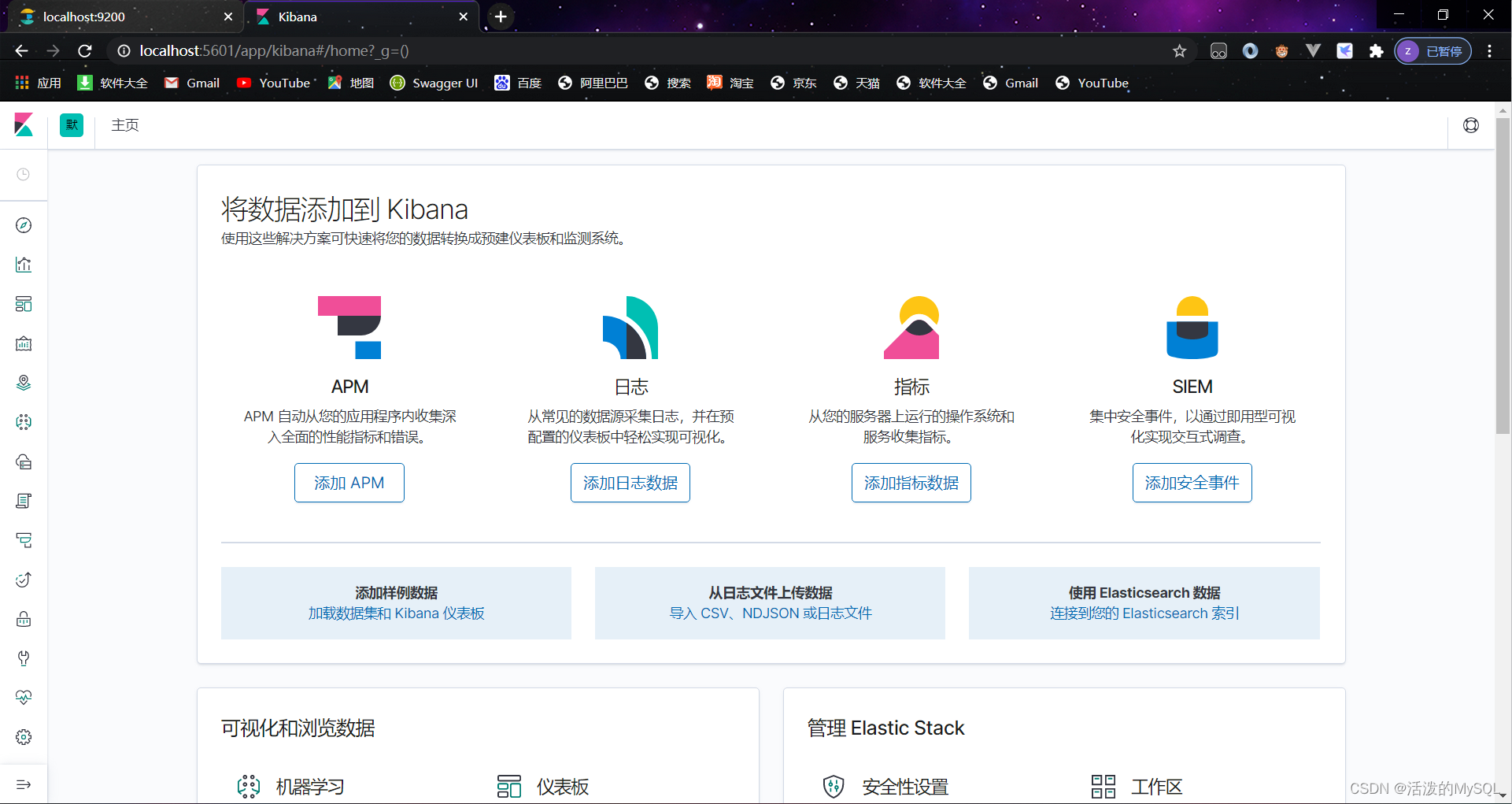Click the 添加 APM button
Image resolution: width=1512 pixels, height=804 pixels.
[x=349, y=483]
